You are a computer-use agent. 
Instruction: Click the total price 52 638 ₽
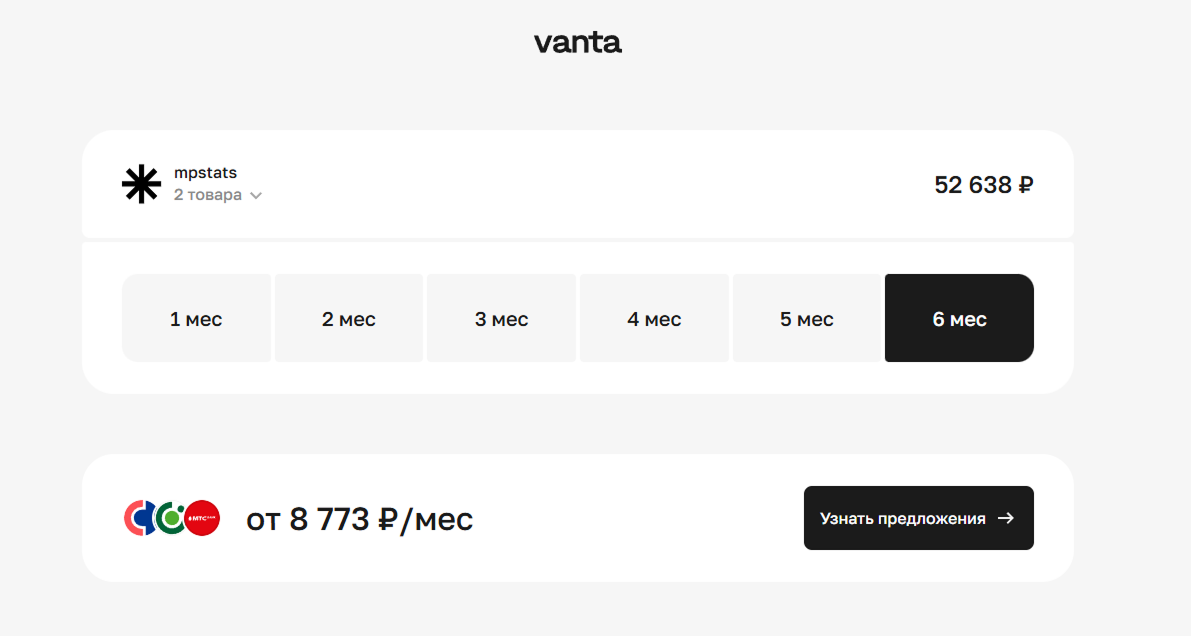click(x=984, y=185)
